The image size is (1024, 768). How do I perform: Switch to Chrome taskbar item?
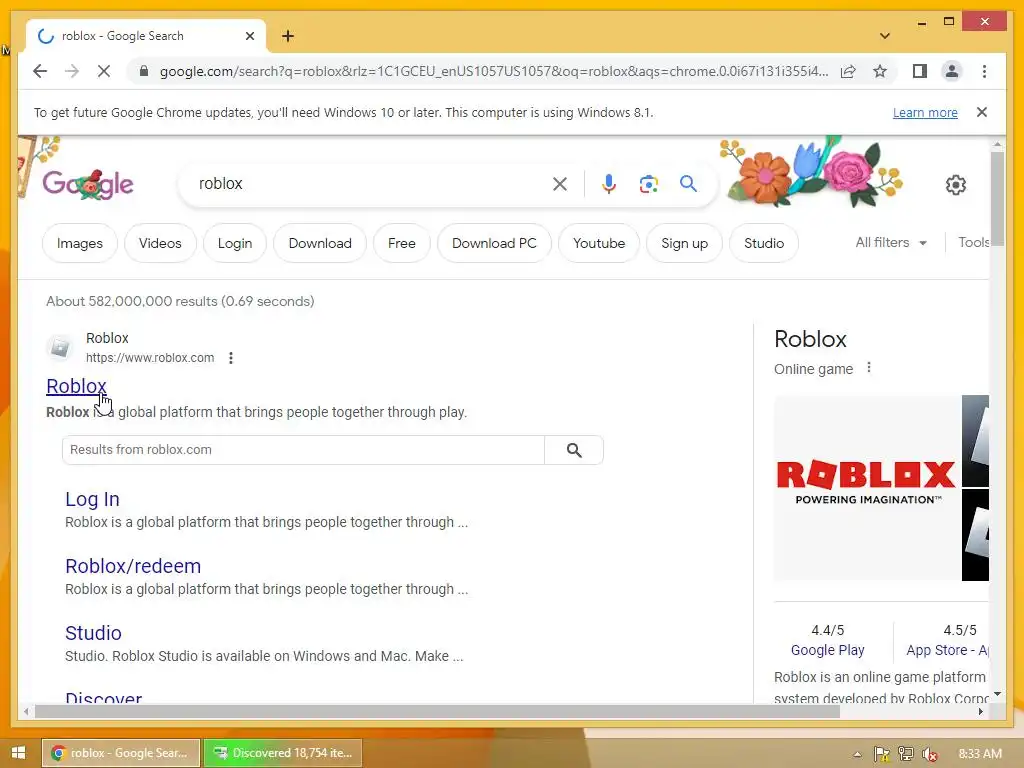point(121,753)
